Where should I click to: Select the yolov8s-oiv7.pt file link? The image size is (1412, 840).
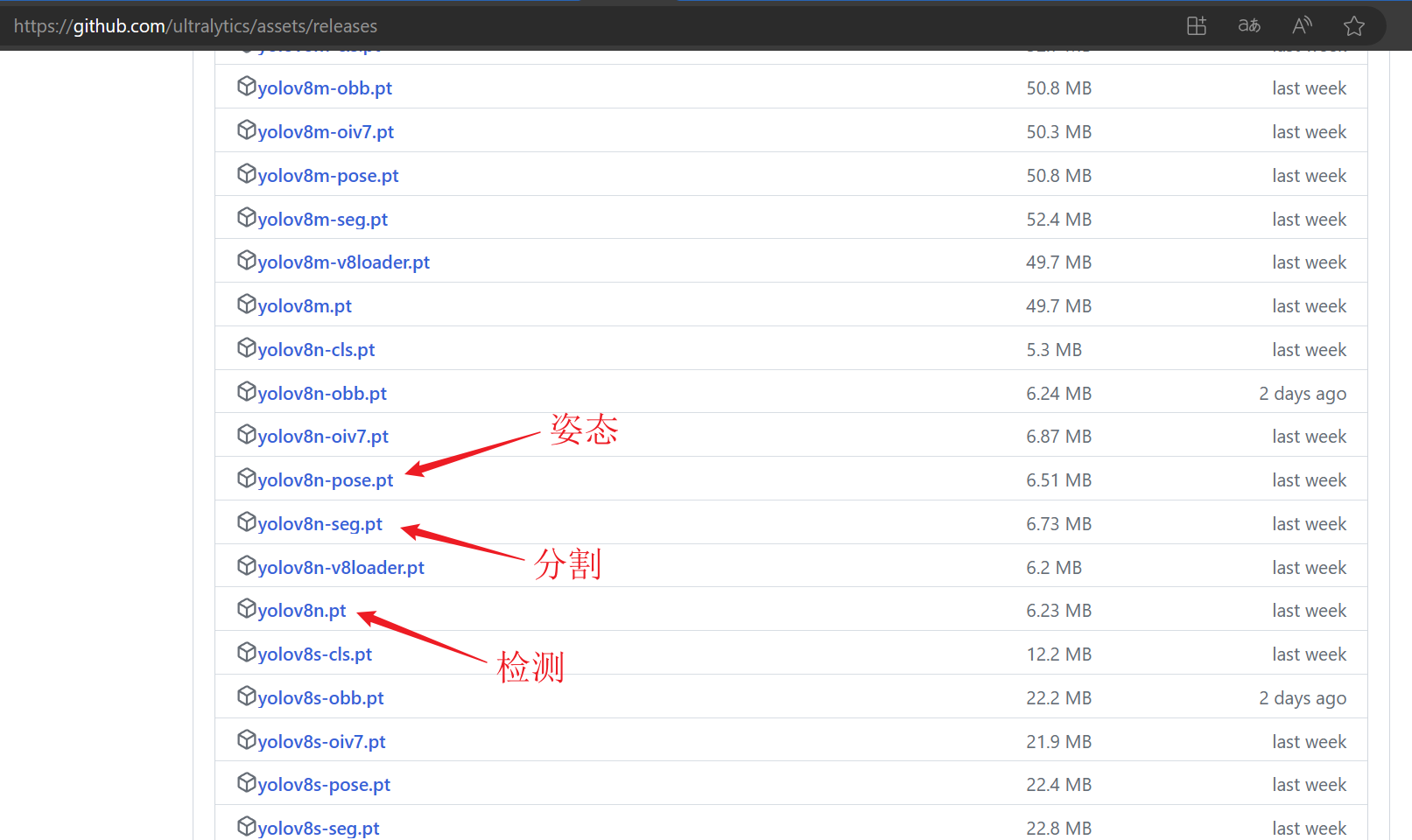(x=321, y=742)
